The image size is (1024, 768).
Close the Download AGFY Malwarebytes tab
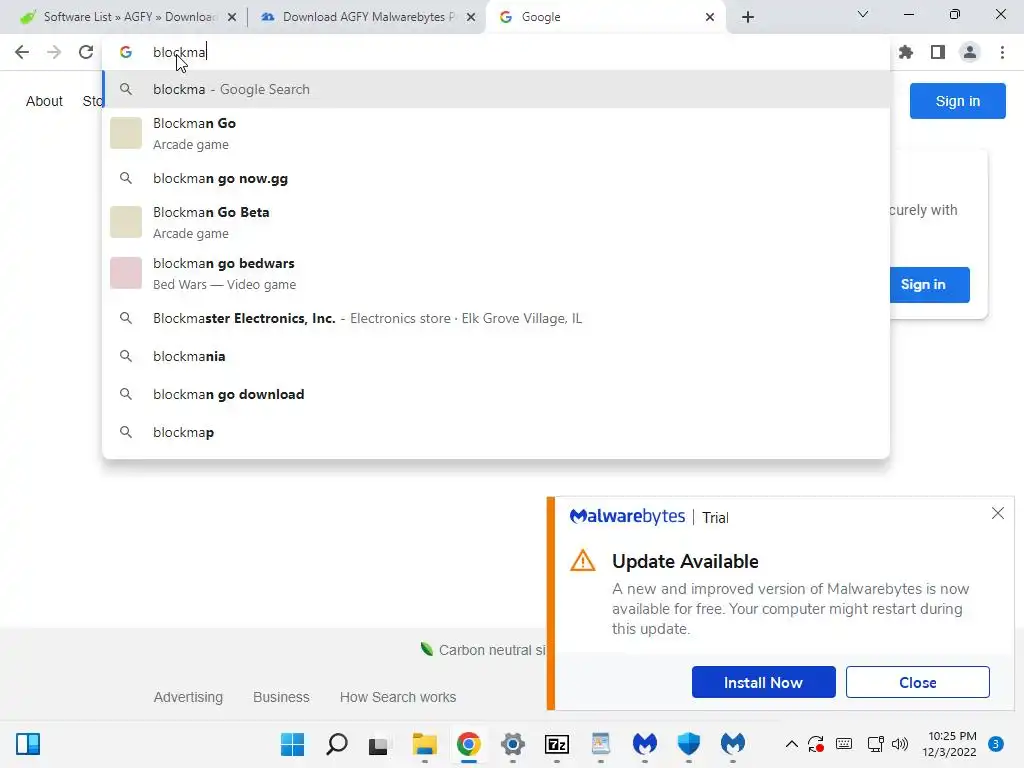coord(471,17)
